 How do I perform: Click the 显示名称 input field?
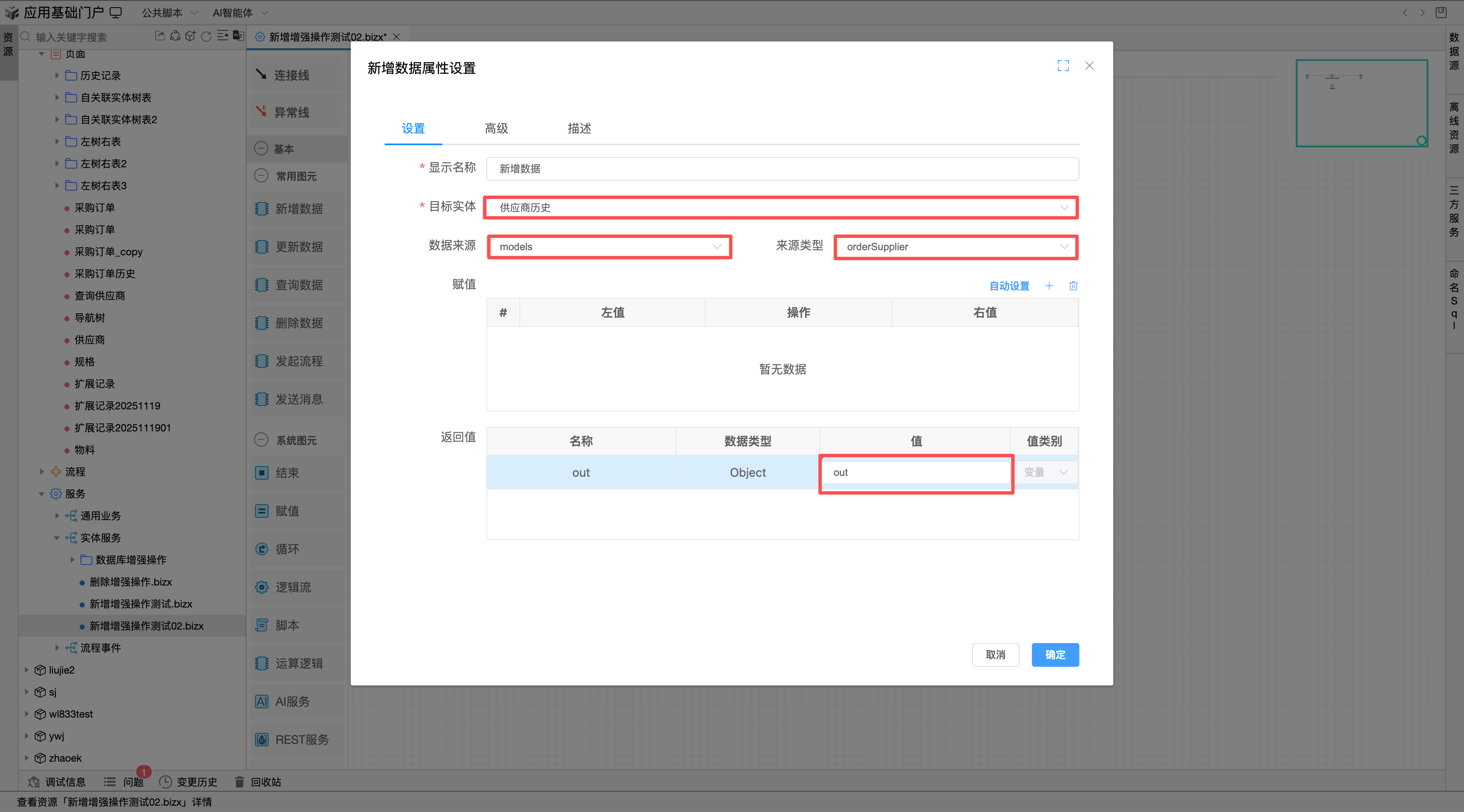782,168
